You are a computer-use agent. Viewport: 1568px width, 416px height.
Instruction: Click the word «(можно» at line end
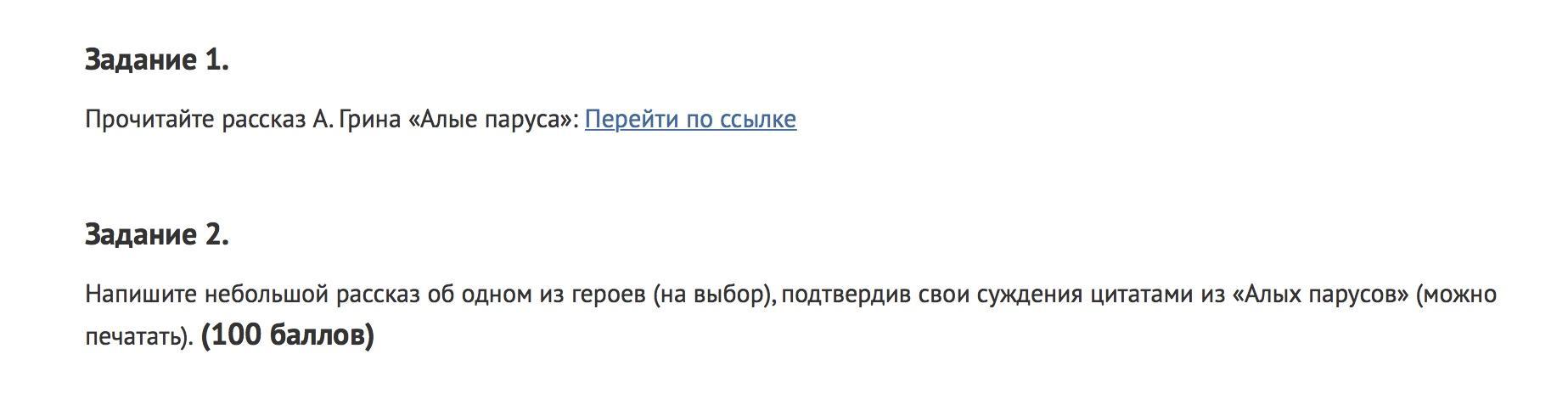click(1457, 295)
